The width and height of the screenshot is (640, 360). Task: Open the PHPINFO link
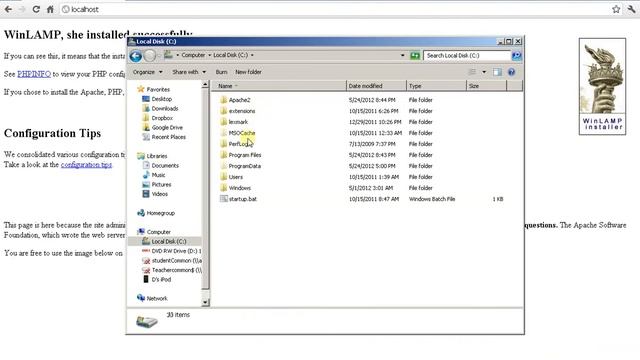coord(34,74)
